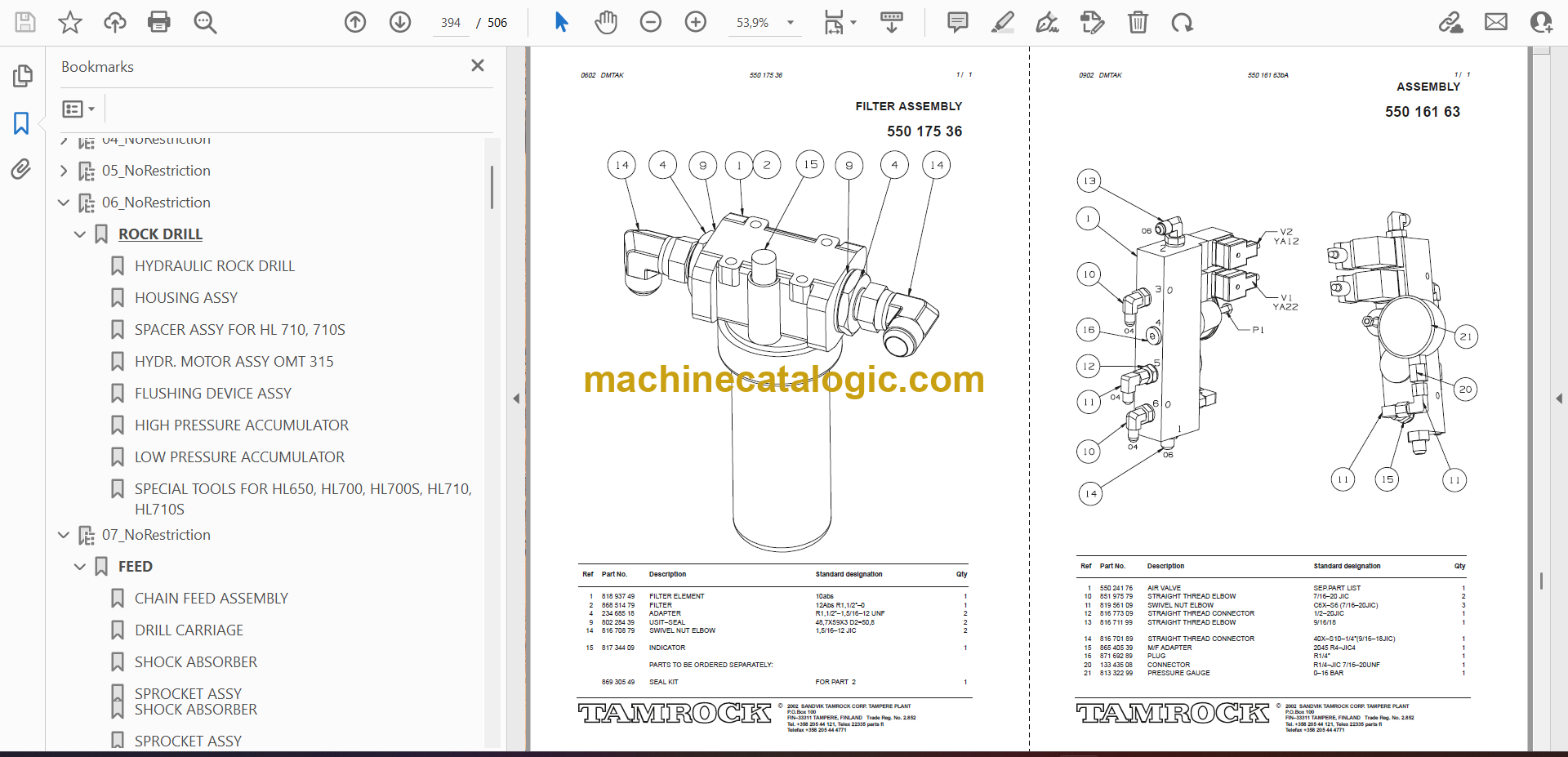1568x757 pixels.
Task: Open the find text magnifier
Action: [205, 22]
